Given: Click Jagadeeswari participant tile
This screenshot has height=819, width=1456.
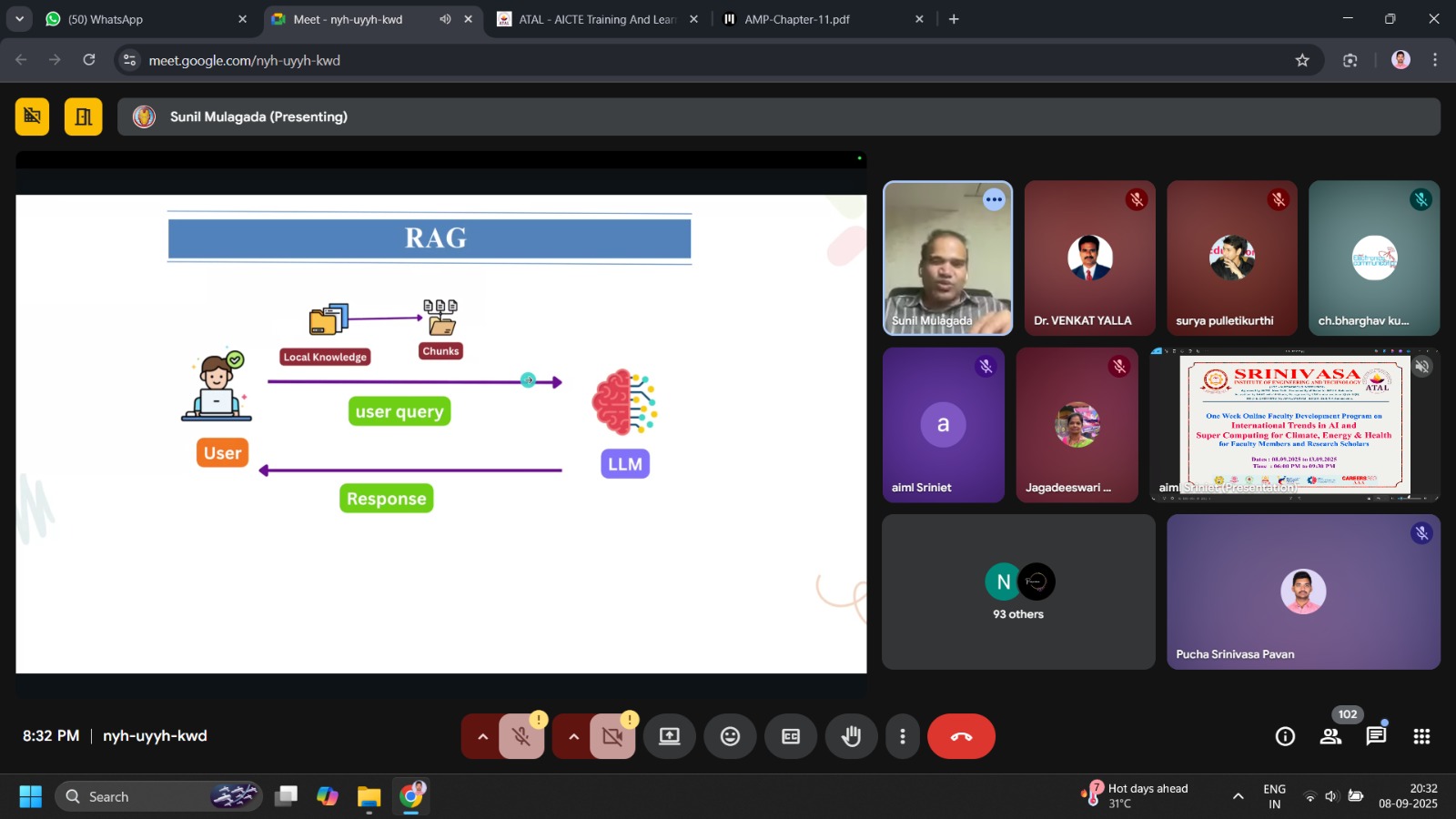Looking at the screenshot, I should click(1077, 425).
